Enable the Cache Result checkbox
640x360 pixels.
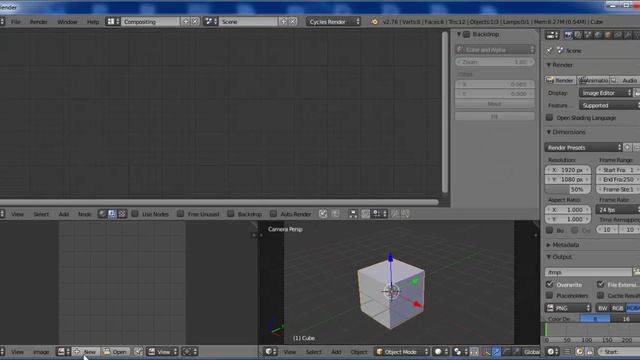click(x=600, y=295)
